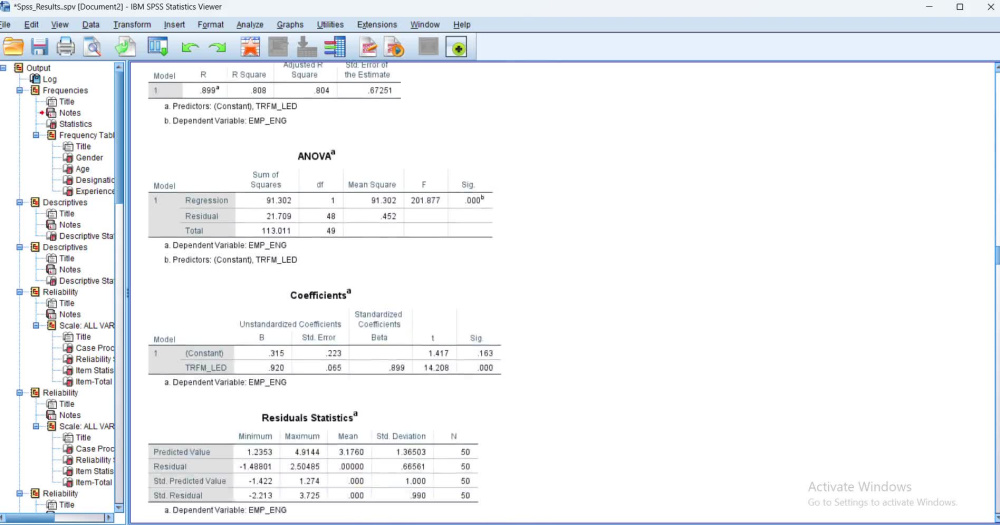
Task: Open the Transform menu
Action: pyautogui.click(x=132, y=24)
